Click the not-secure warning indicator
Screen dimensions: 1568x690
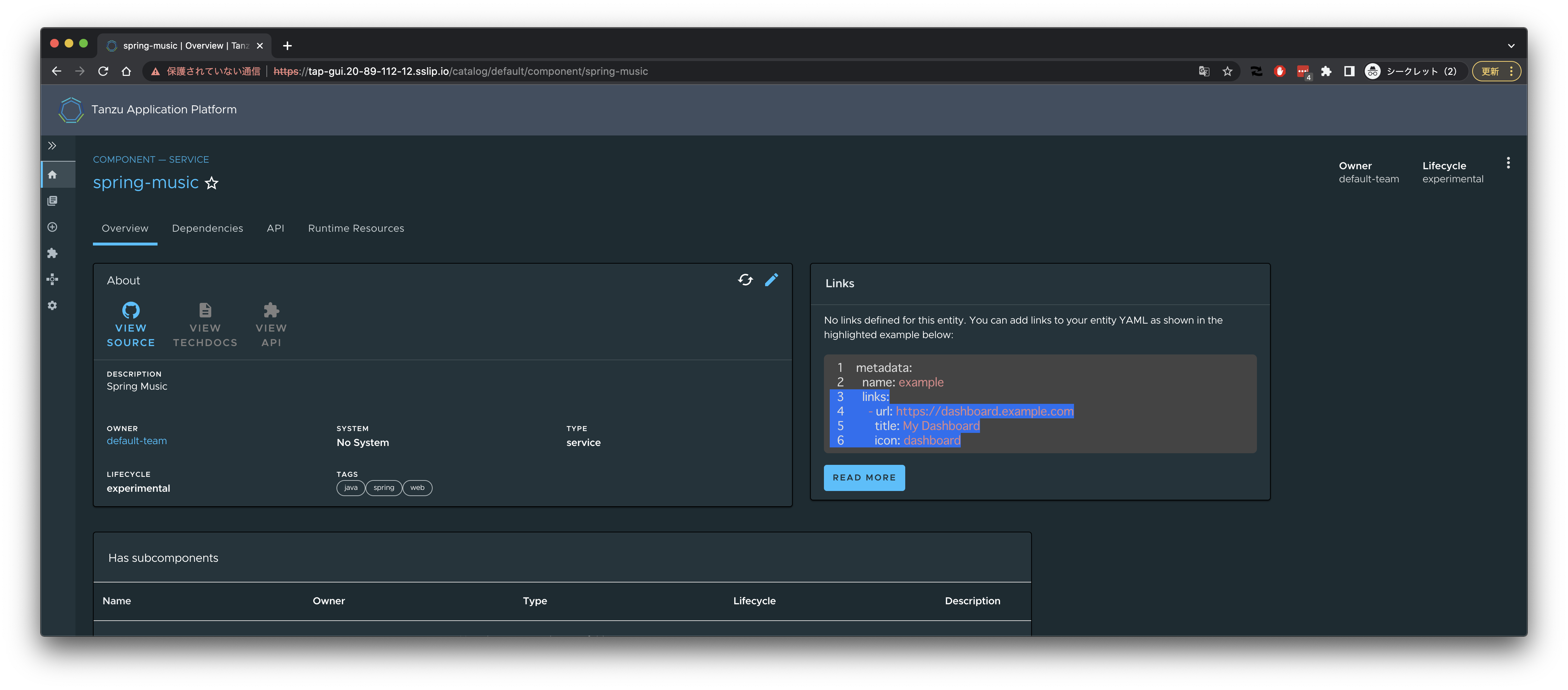pyautogui.click(x=206, y=71)
